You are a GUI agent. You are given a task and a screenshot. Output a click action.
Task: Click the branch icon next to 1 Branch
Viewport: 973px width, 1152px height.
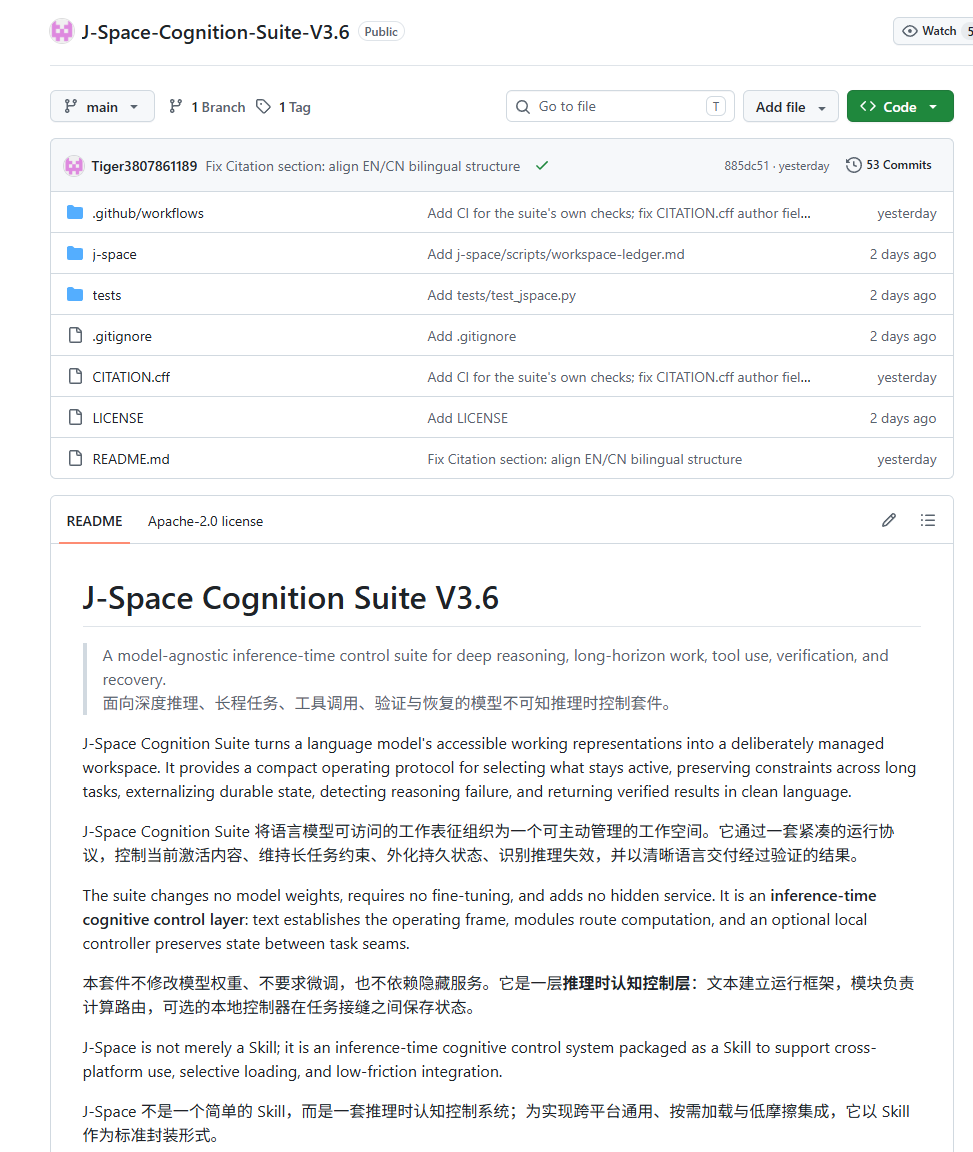point(175,107)
